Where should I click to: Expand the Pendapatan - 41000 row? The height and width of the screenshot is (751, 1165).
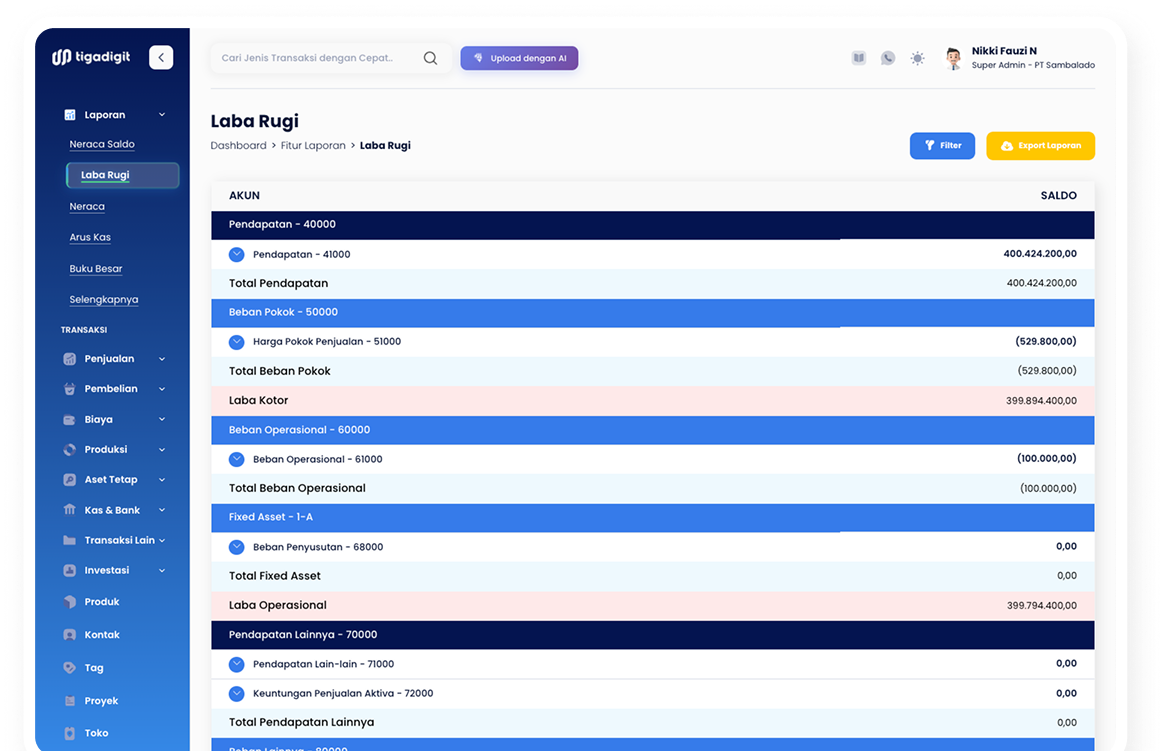tap(237, 255)
